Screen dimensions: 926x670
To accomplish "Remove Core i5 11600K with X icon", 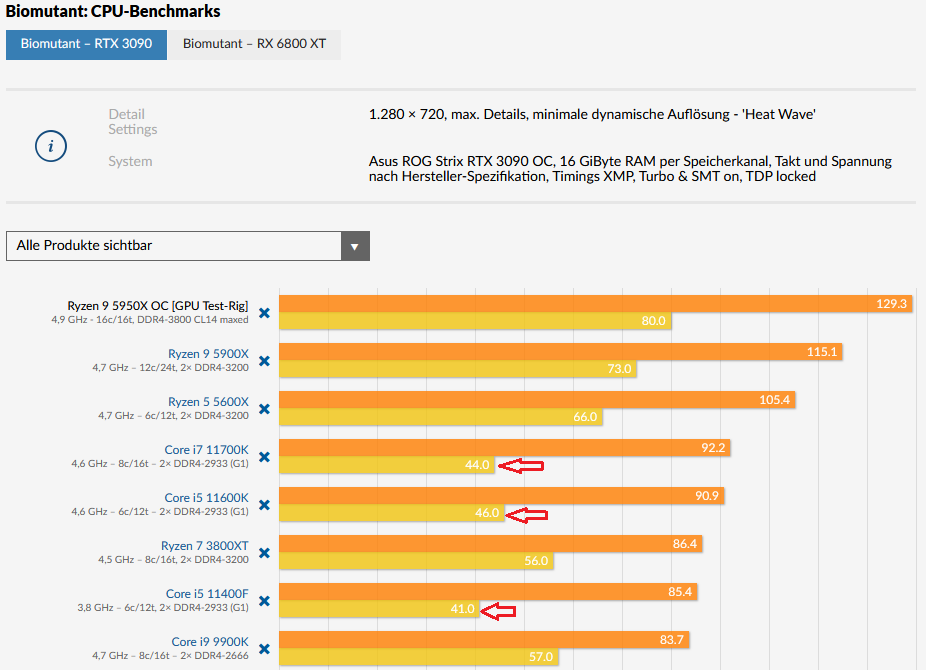I will tap(265, 505).
